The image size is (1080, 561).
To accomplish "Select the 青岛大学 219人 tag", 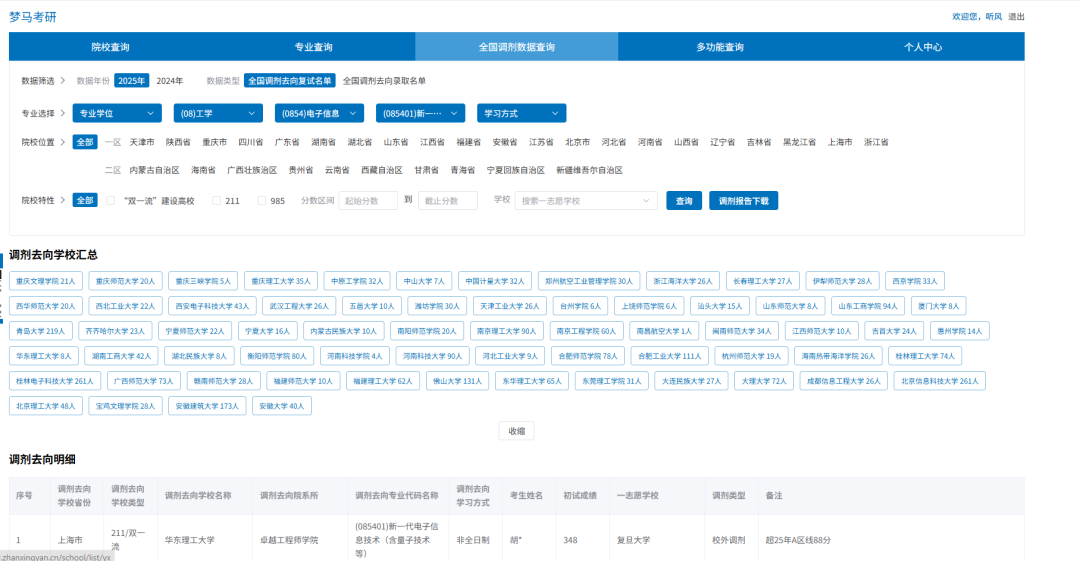I will [41, 331].
